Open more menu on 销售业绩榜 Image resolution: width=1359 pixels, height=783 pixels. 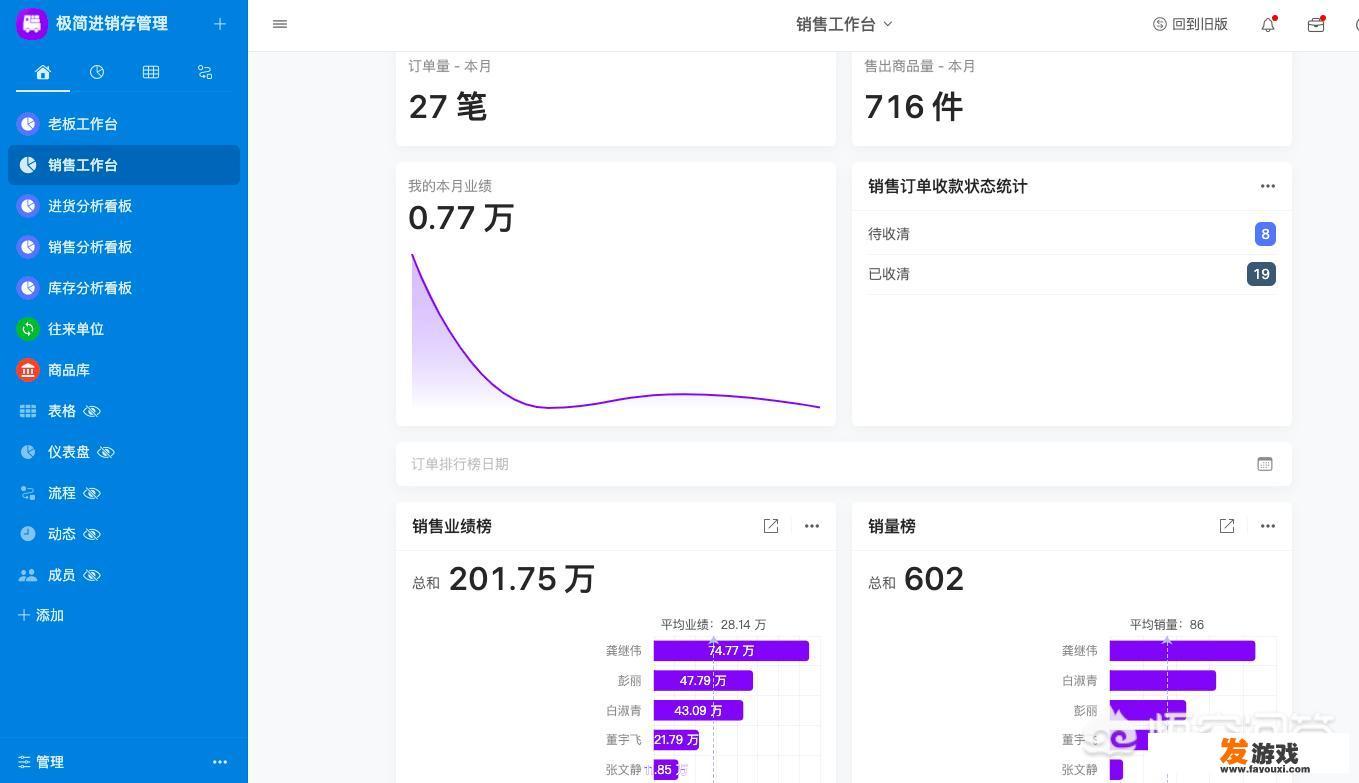pos(812,526)
